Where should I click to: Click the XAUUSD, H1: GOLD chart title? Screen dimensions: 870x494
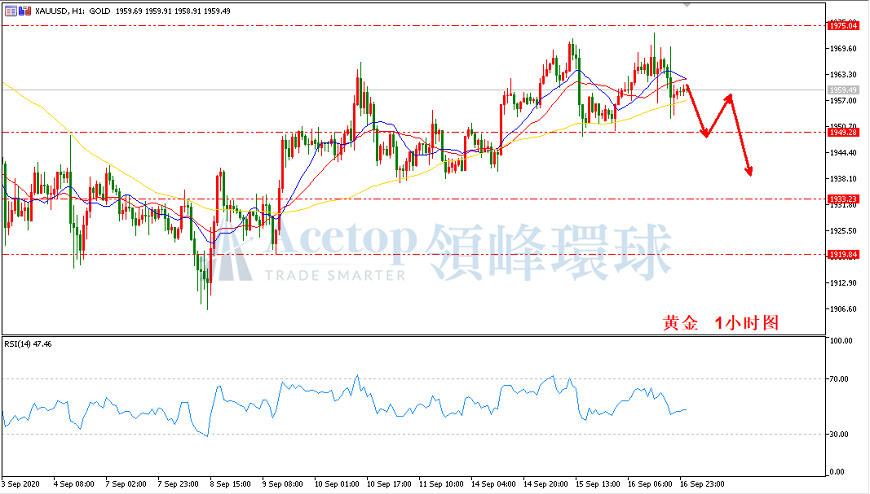click(x=72, y=11)
